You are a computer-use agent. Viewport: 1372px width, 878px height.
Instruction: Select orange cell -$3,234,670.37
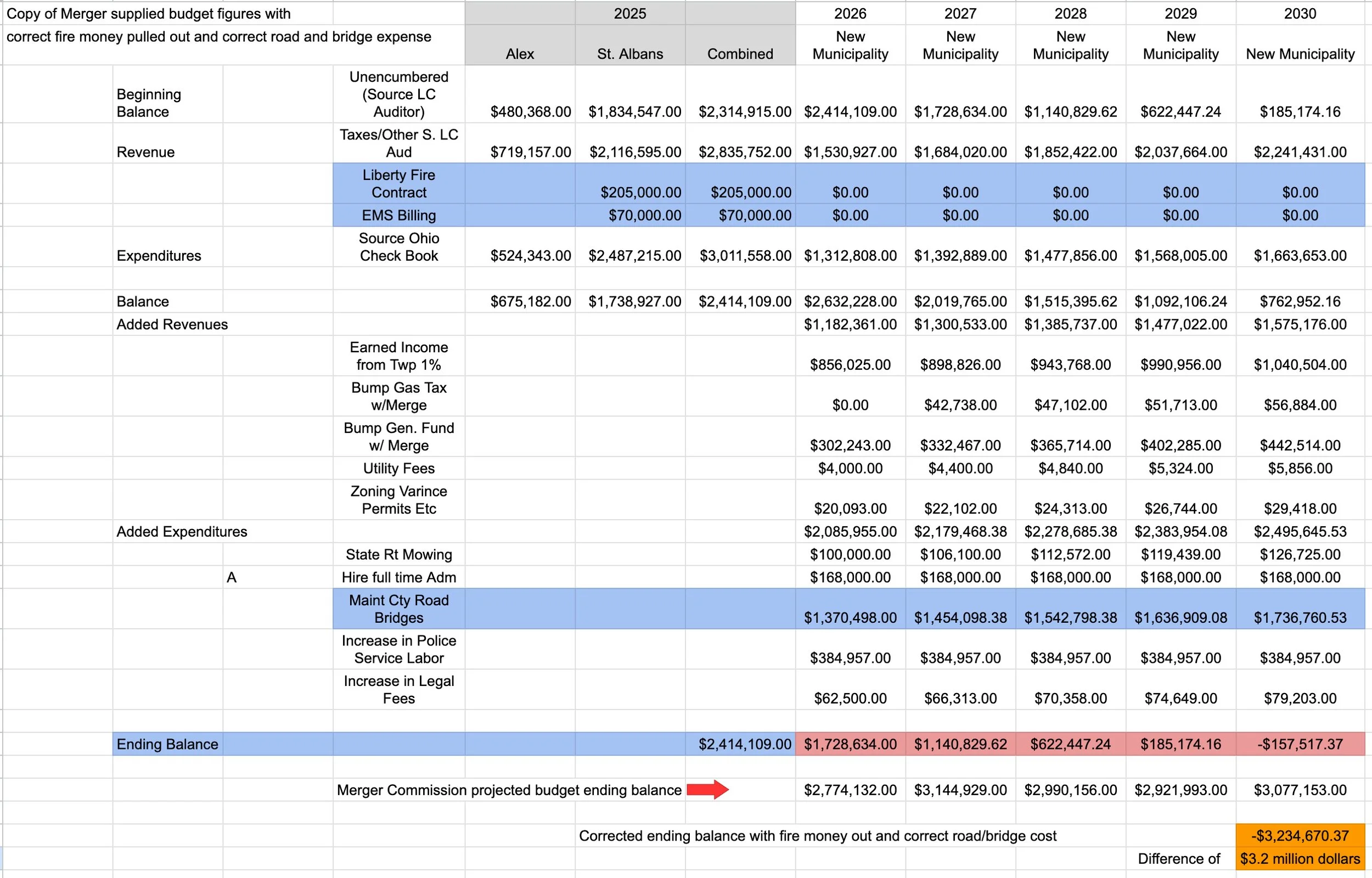[1300, 836]
